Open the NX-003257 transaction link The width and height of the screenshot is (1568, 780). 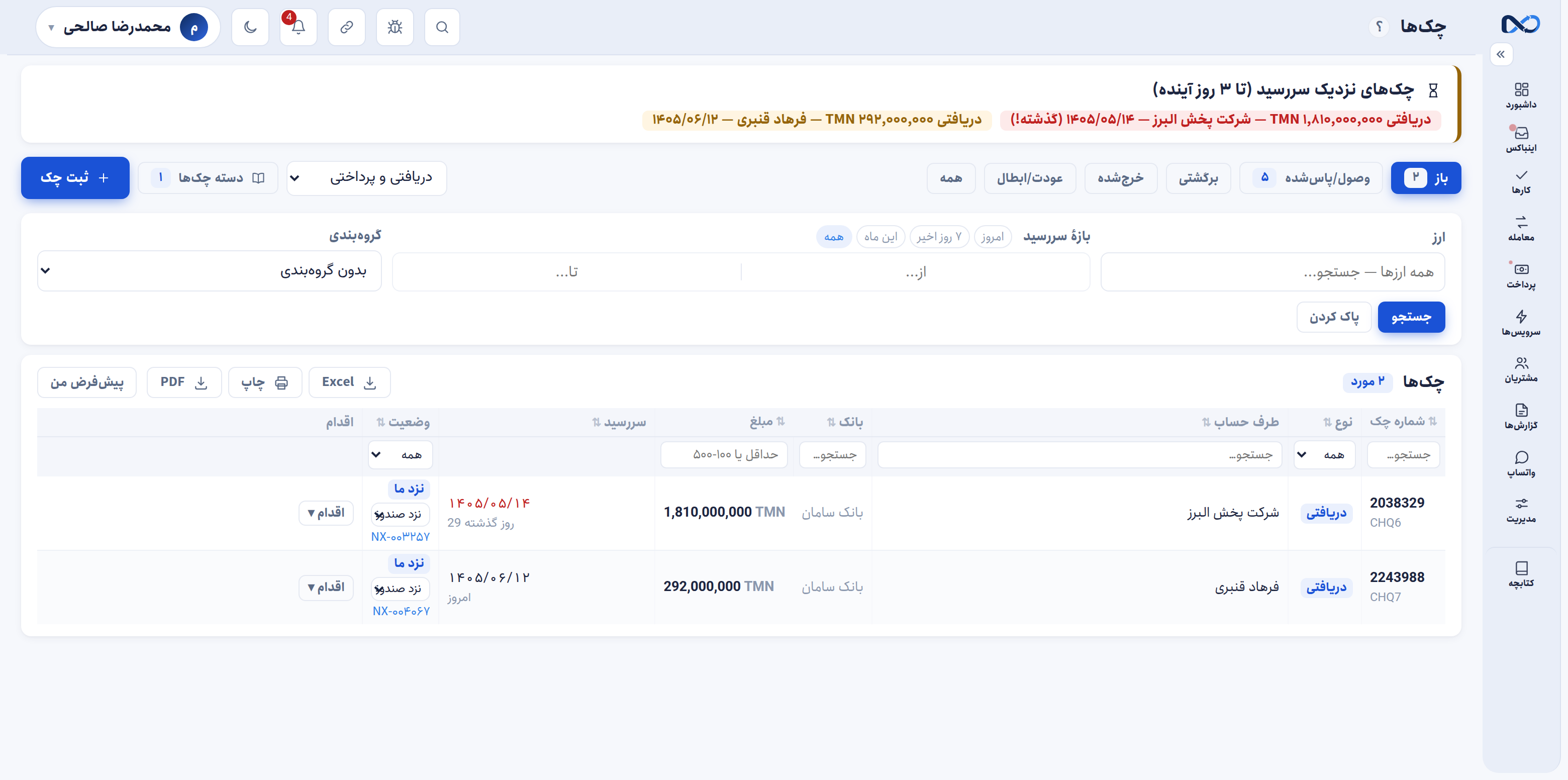tap(401, 536)
